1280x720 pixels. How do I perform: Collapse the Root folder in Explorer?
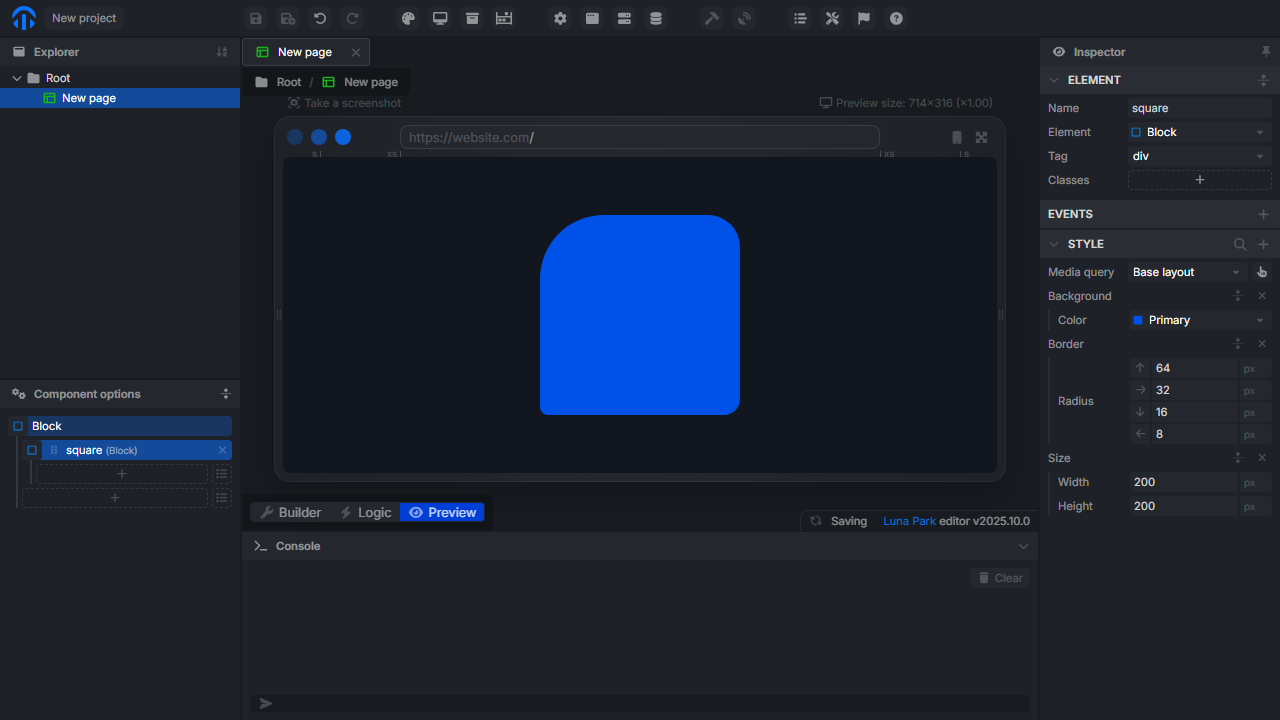(x=17, y=78)
